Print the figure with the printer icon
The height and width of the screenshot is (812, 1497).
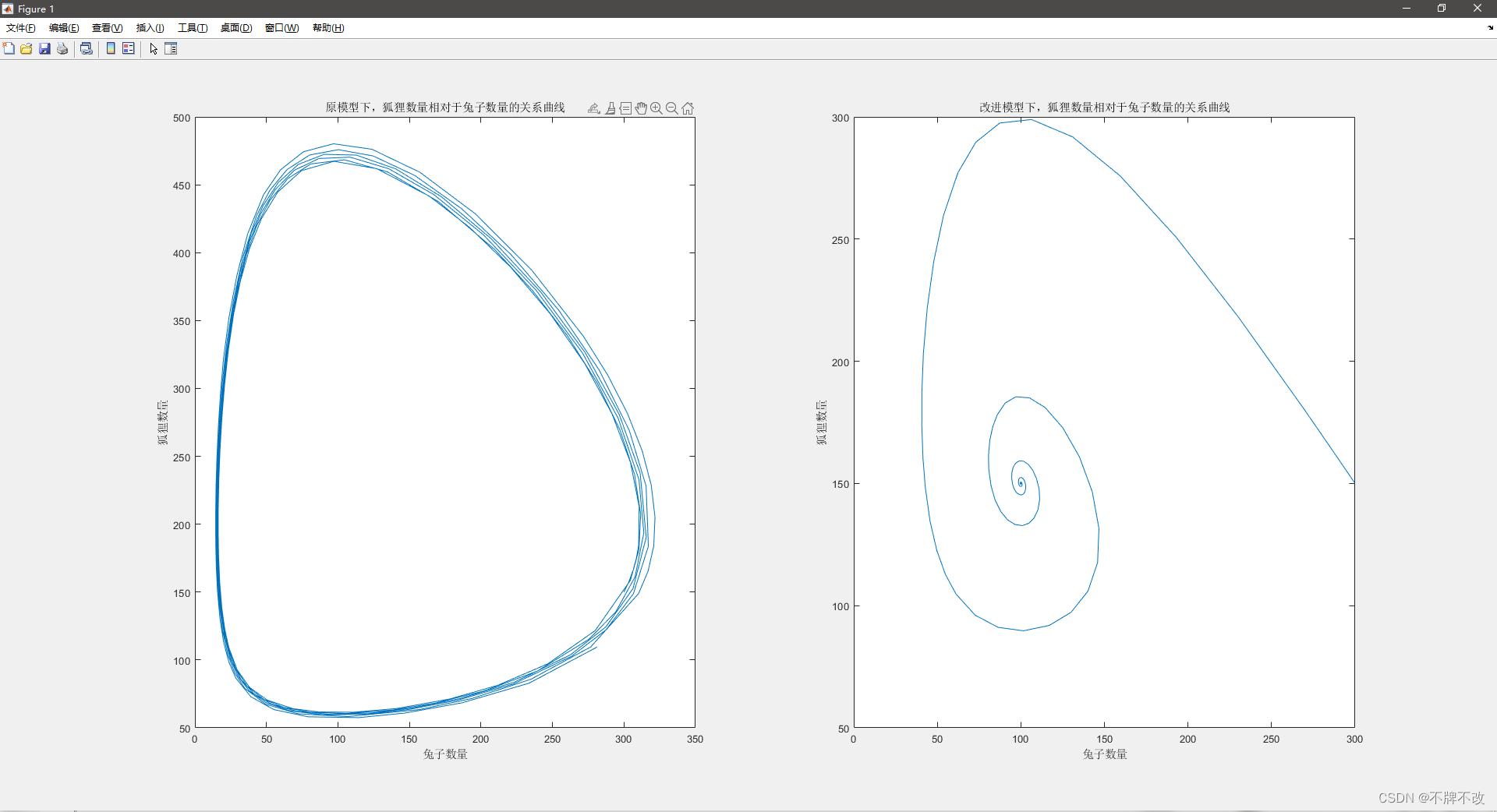[62, 48]
